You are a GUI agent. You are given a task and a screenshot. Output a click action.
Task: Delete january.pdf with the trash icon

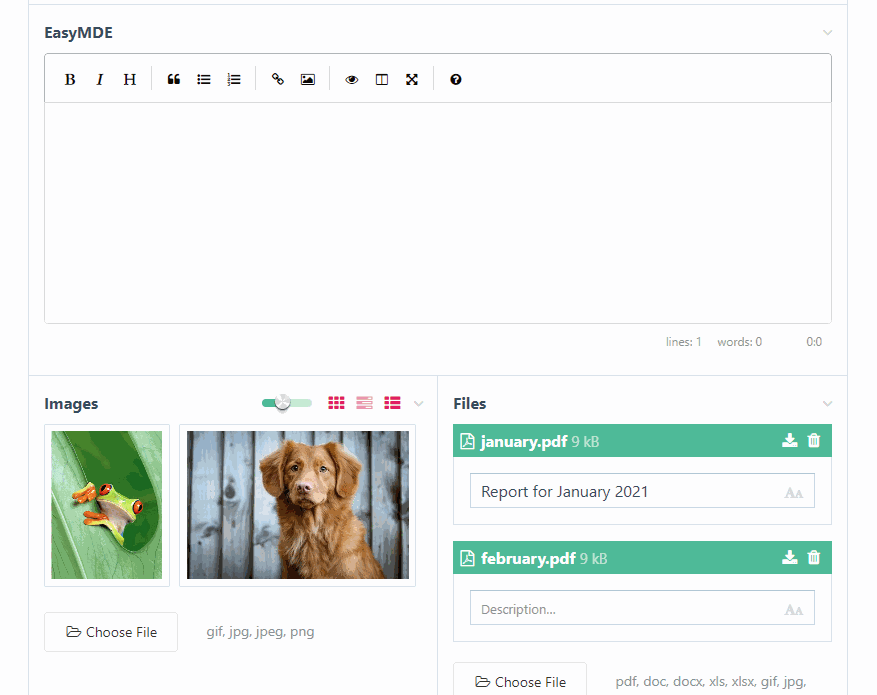tap(814, 441)
